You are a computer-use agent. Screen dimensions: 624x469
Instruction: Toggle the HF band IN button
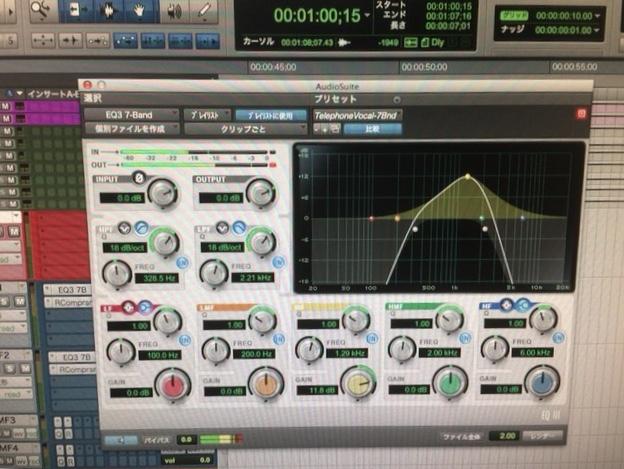click(559, 338)
